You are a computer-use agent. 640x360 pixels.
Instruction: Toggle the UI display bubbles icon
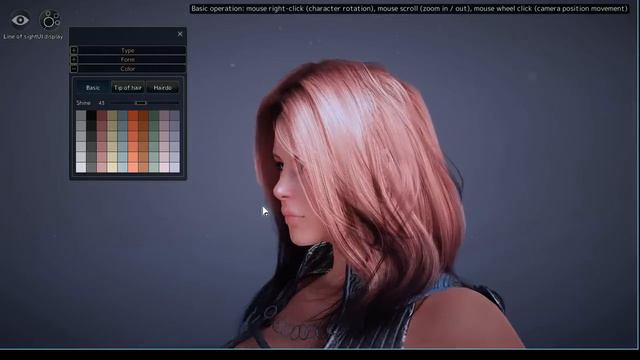50,20
